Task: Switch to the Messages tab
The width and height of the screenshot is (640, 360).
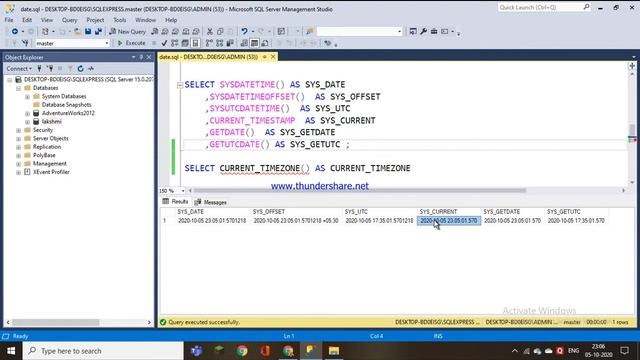Action: pos(211,202)
